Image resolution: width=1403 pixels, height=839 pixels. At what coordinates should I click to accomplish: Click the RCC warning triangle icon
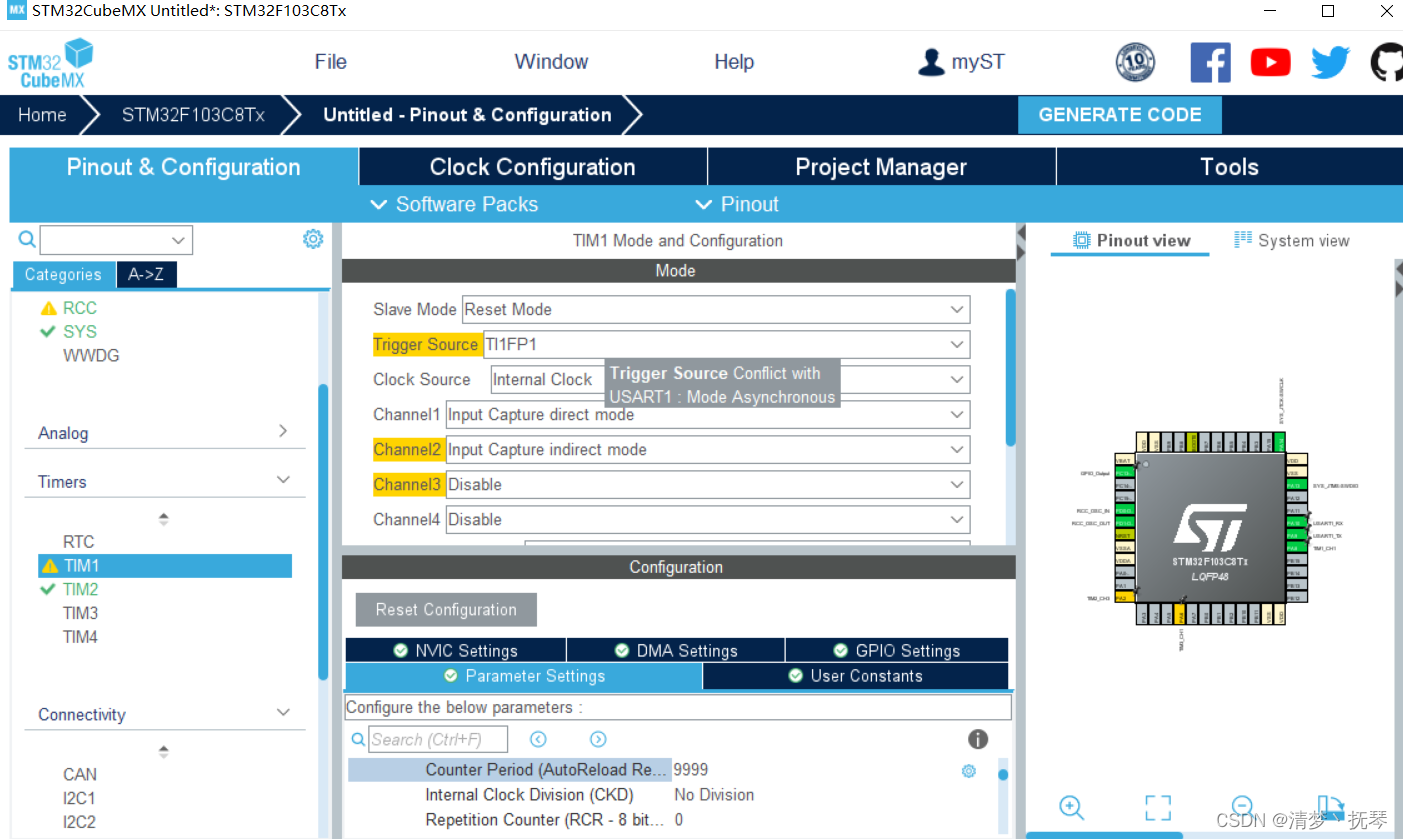(48, 308)
